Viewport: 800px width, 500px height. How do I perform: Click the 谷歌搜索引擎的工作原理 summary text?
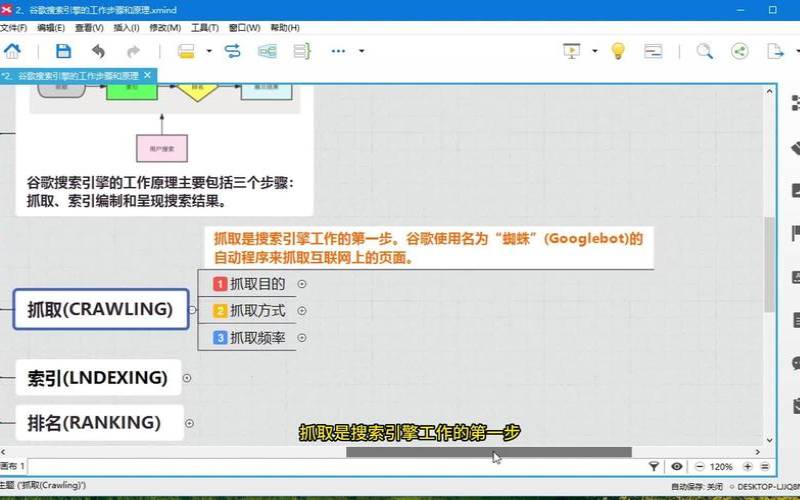tap(160, 192)
